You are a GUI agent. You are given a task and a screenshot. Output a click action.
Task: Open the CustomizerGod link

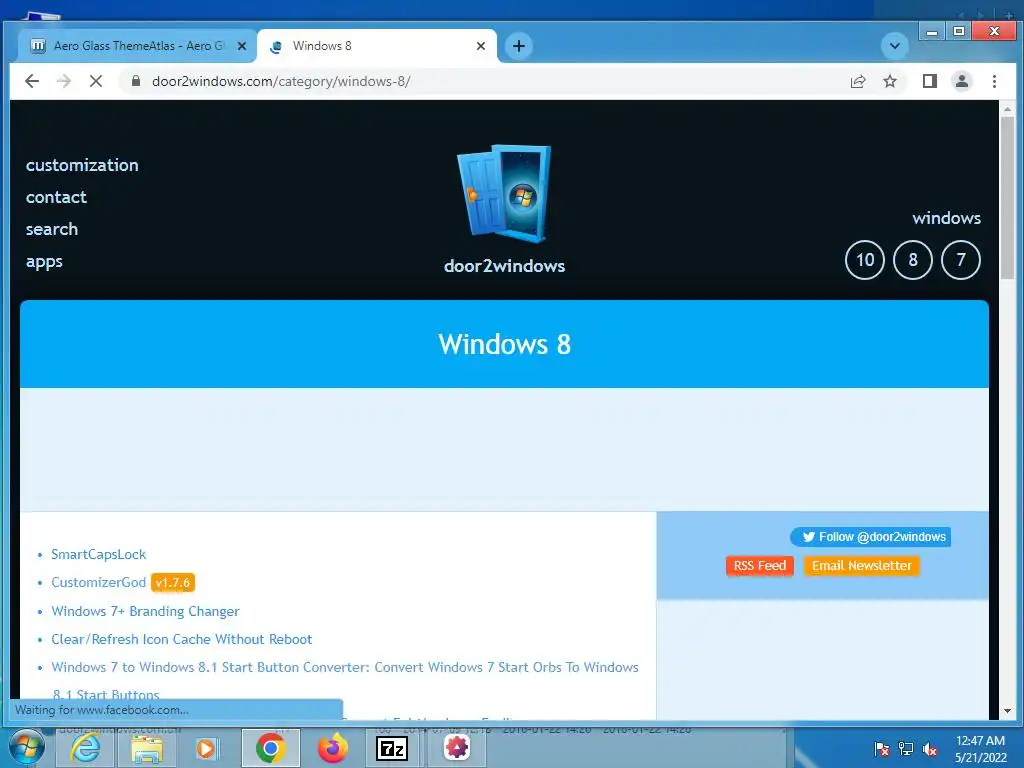[x=99, y=582]
